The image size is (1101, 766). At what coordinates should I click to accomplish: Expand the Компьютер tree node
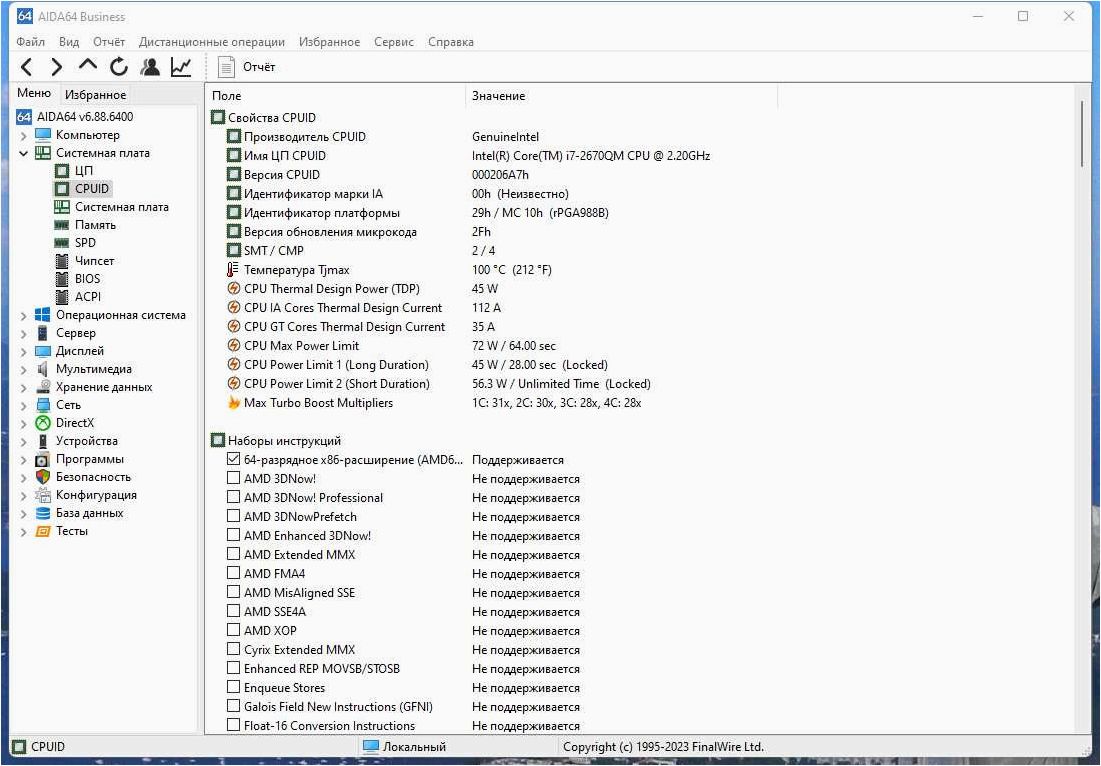23,135
